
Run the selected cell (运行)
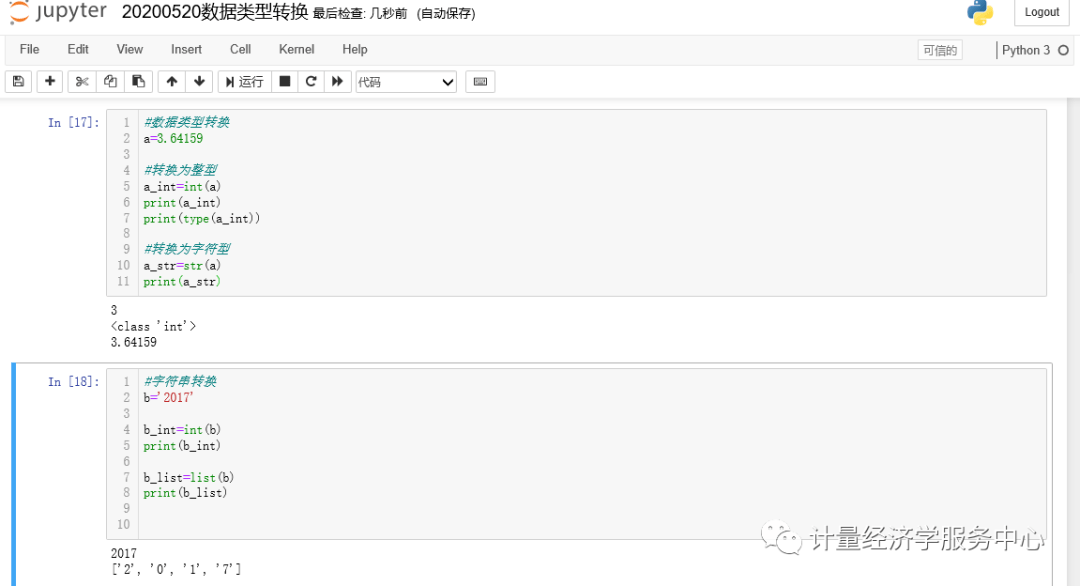245,81
